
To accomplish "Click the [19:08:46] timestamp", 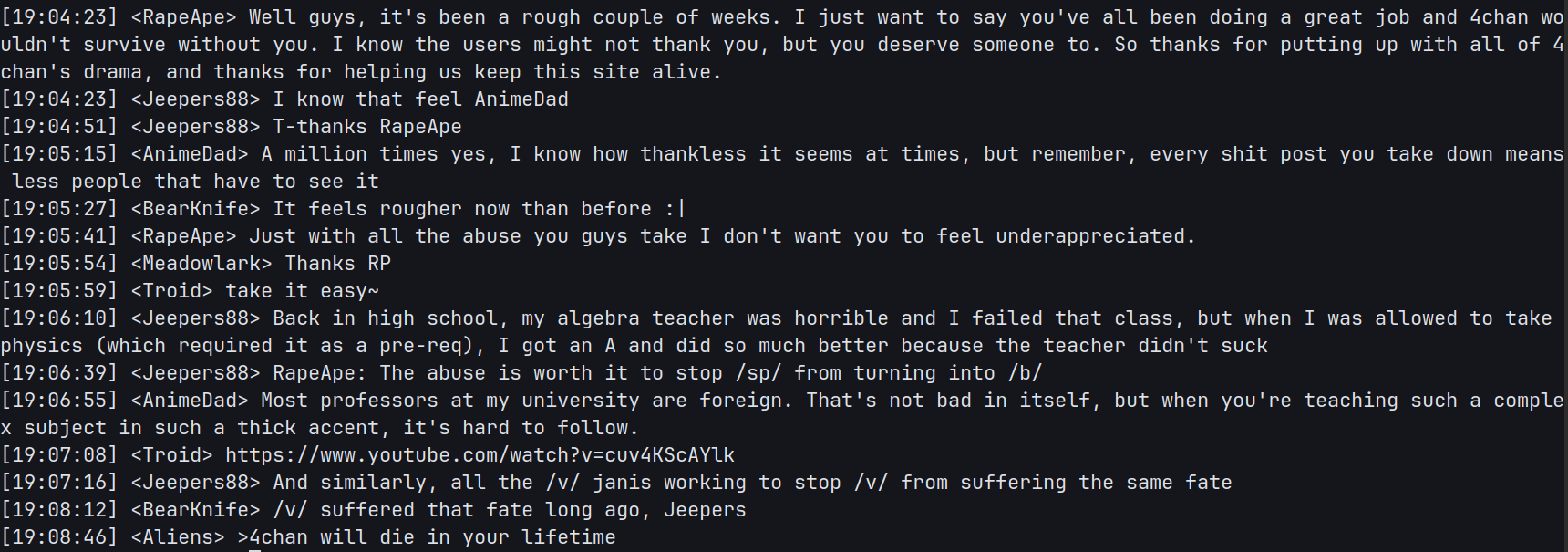I will tap(59, 537).
